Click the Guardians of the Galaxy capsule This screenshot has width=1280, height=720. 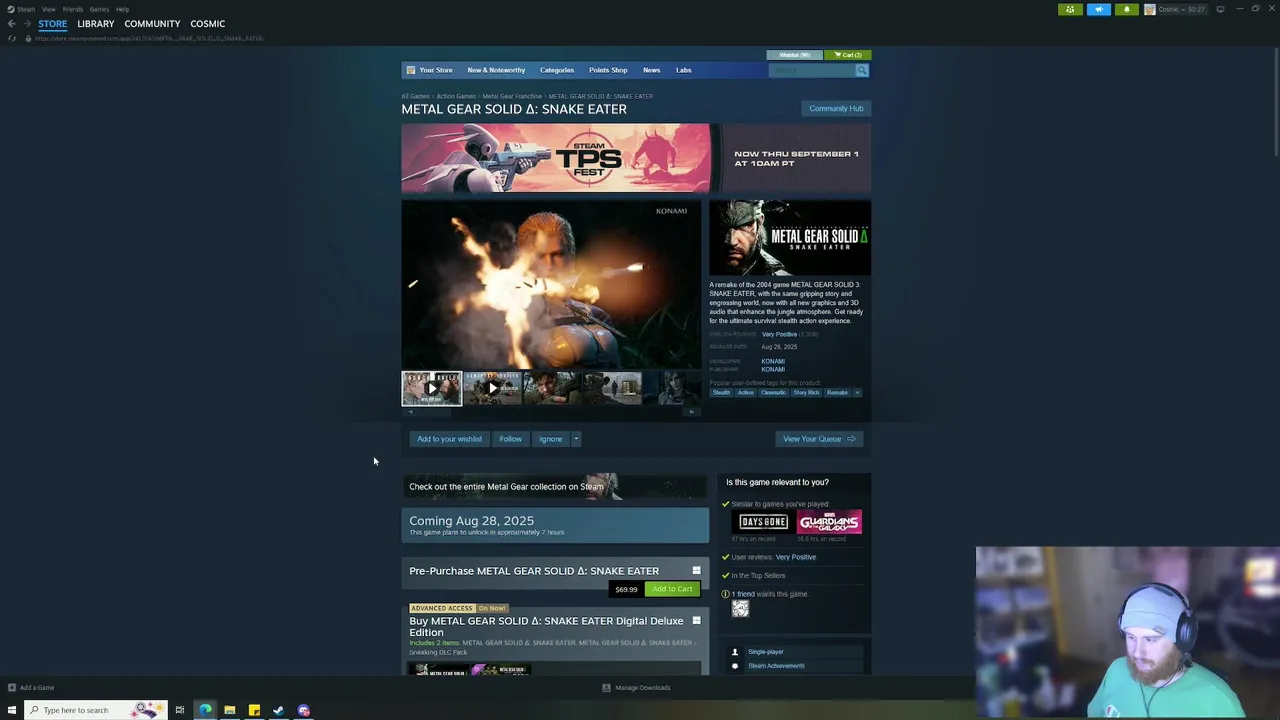829,522
